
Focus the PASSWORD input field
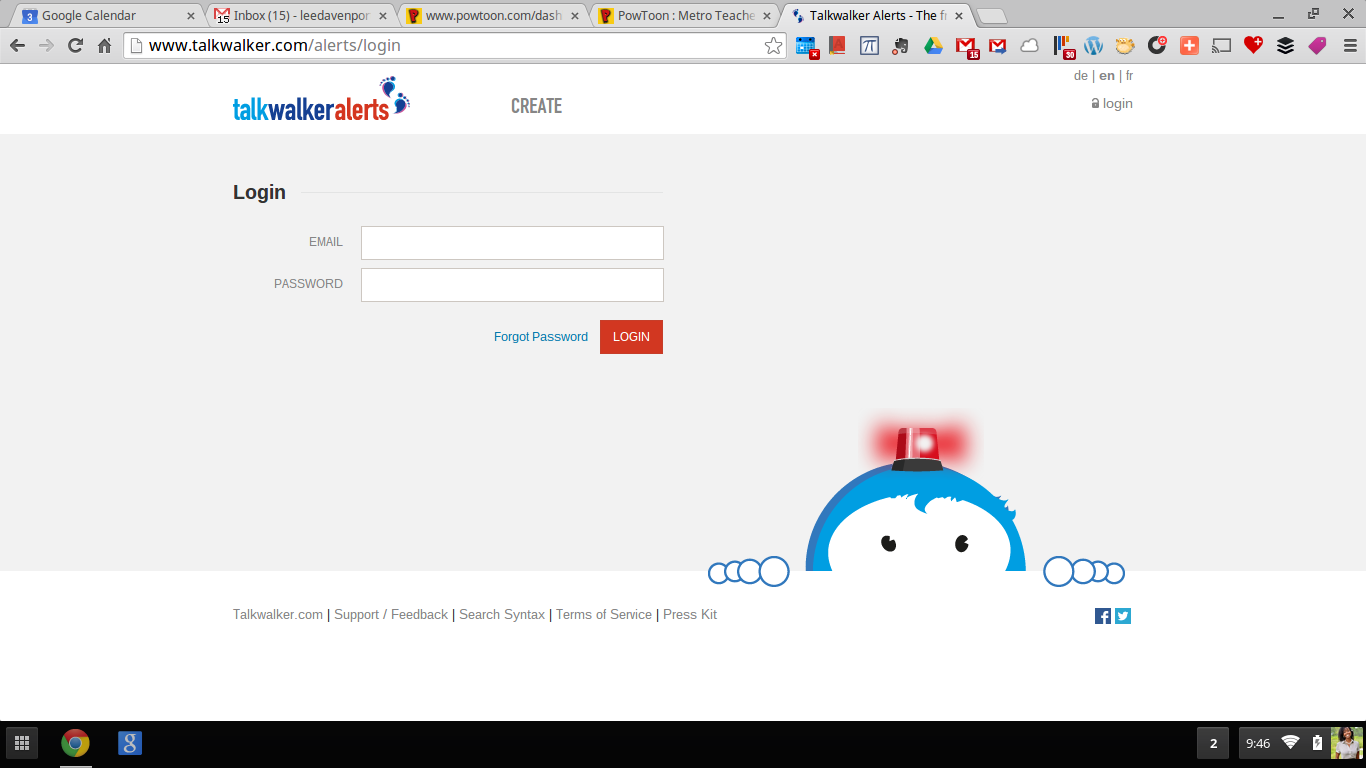pyautogui.click(x=512, y=285)
